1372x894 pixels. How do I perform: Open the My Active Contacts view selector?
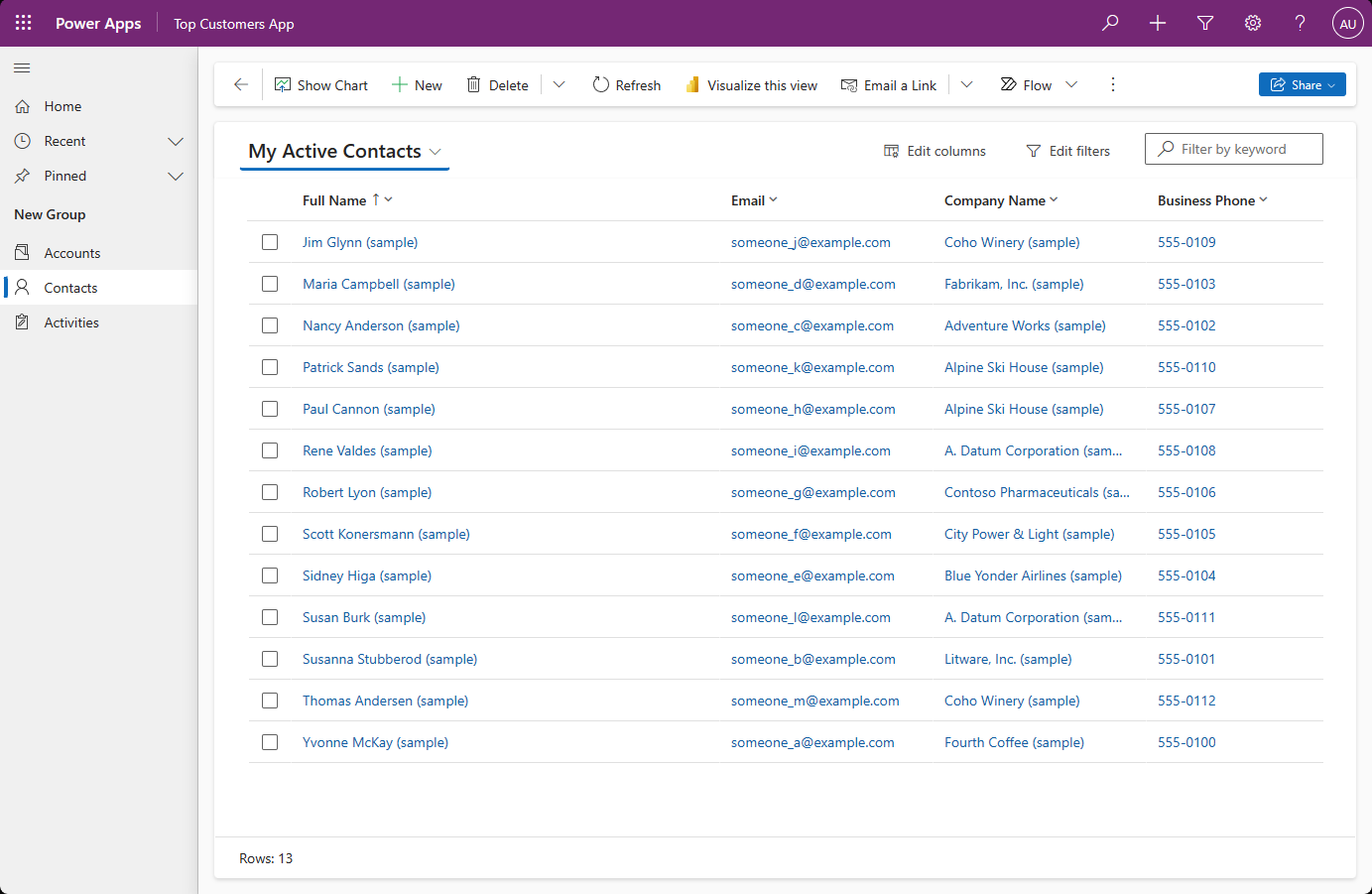pos(436,151)
